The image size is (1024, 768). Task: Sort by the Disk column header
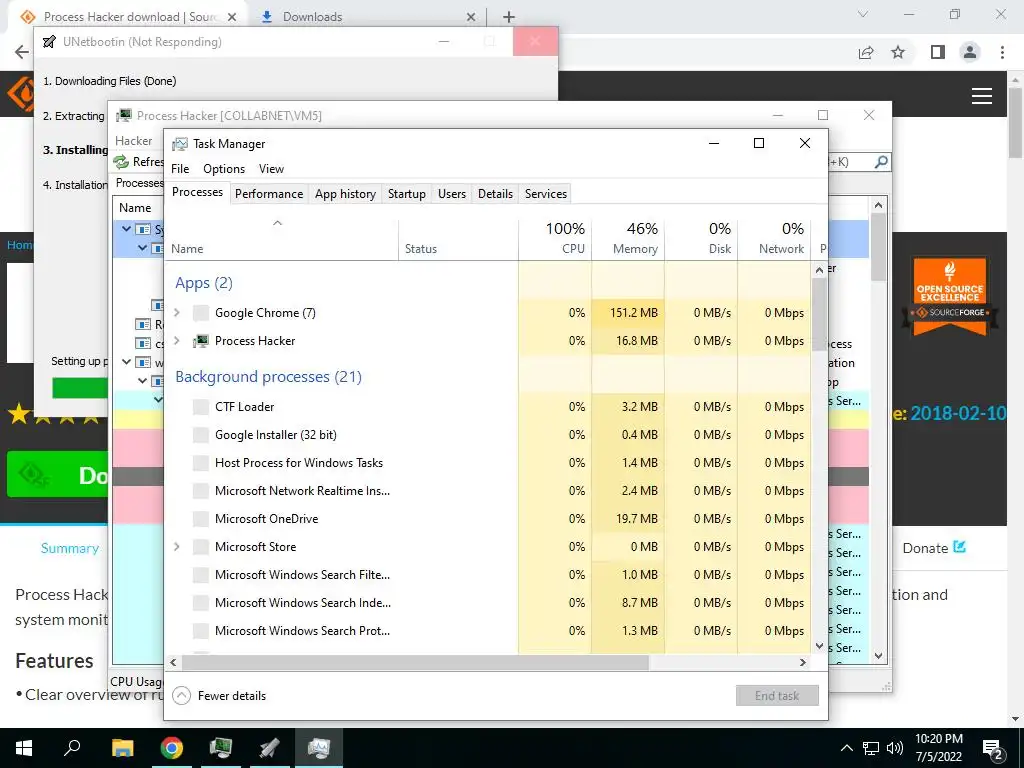(701, 239)
